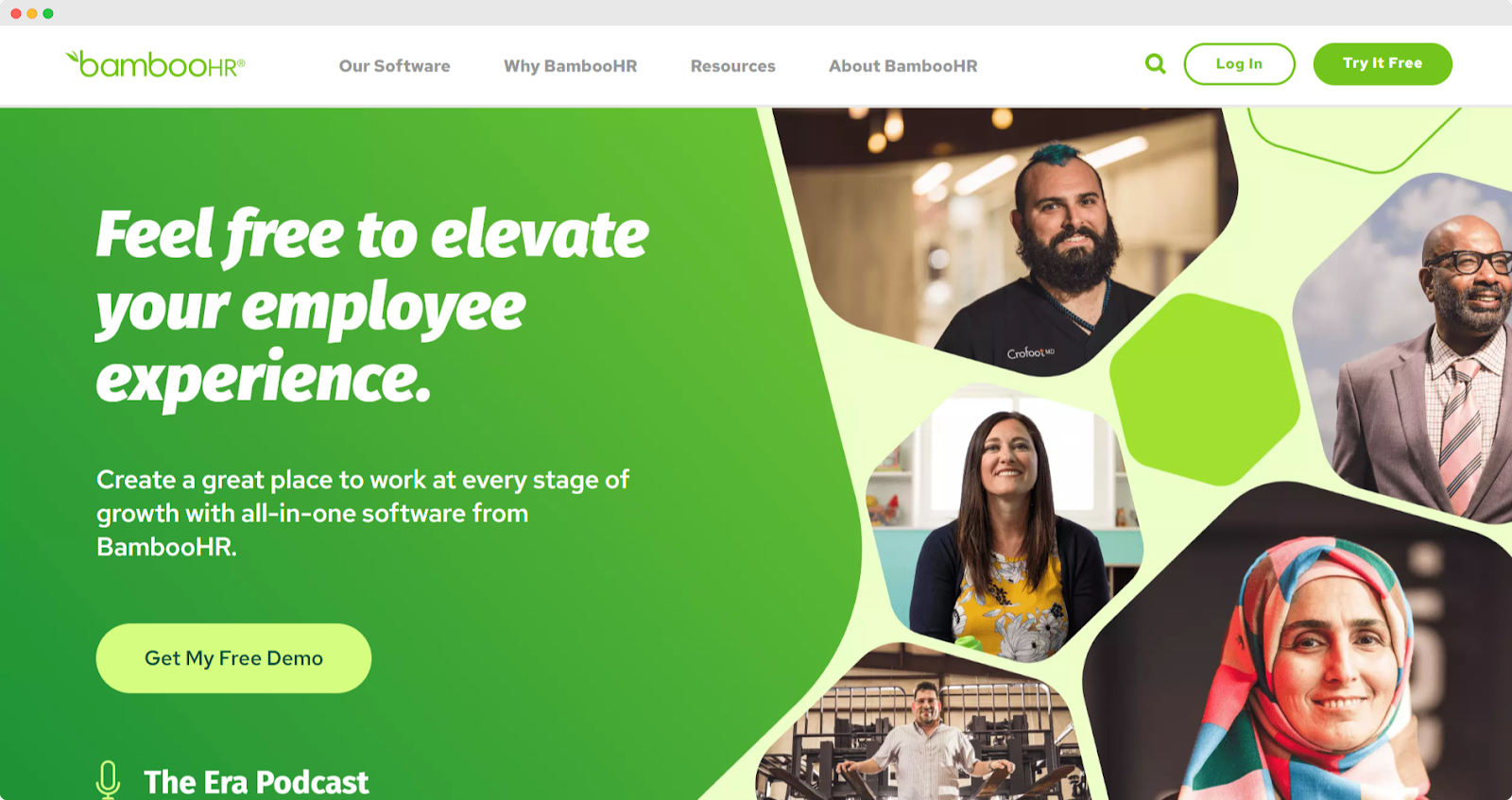Viewport: 1512px width, 800px height.
Task: Click the woman in yellow floral top
Action: pyautogui.click(x=1005, y=524)
